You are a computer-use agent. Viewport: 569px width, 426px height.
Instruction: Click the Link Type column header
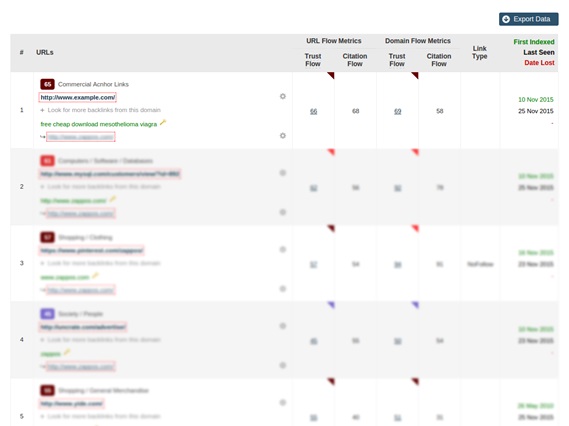[x=479, y=52]
